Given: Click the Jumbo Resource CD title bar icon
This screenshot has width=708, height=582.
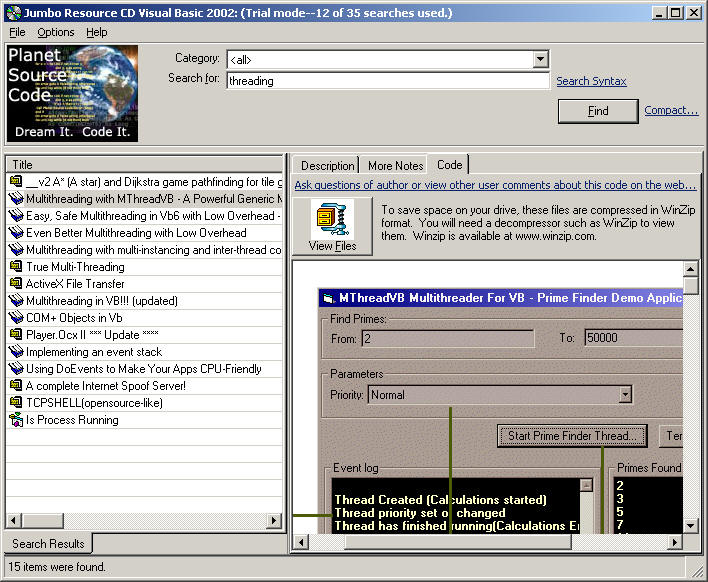Looking at the screenshot, I should coord(14,13).
